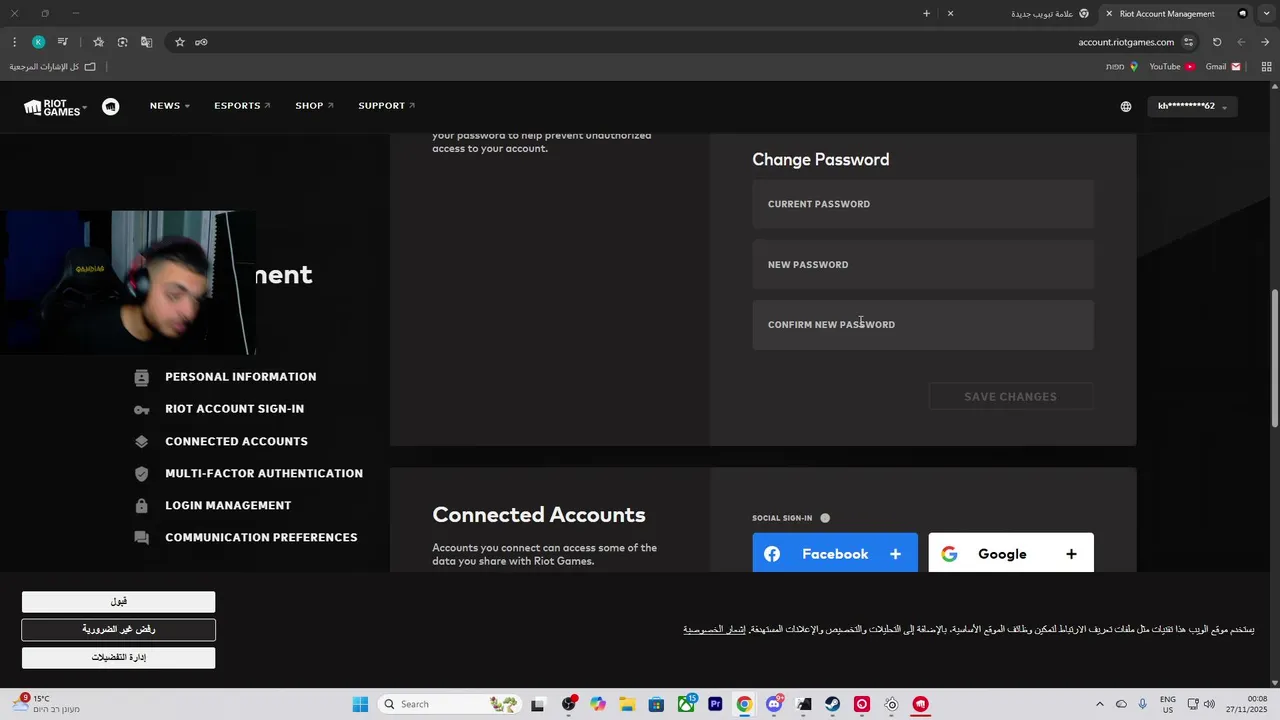Bookmark this page with the star icon
The image size is (1280, 720).
click(180, 42)
